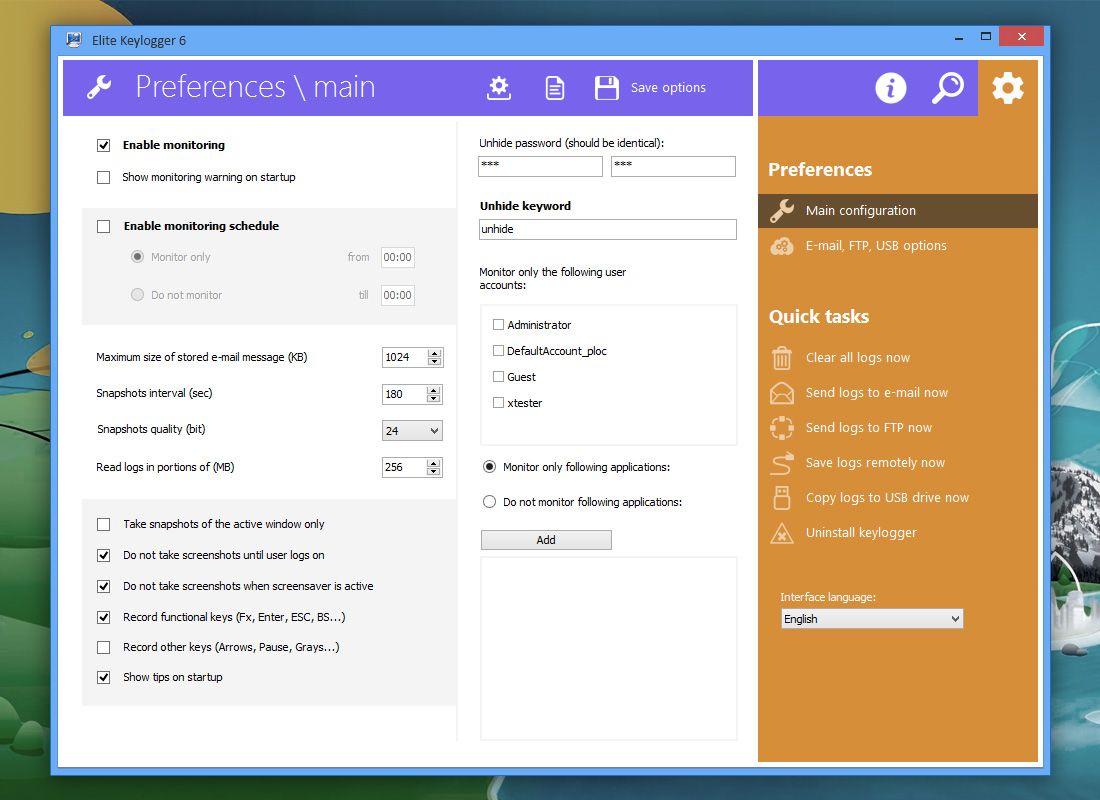Select the gear settings icon at top right

[1007, 88]
